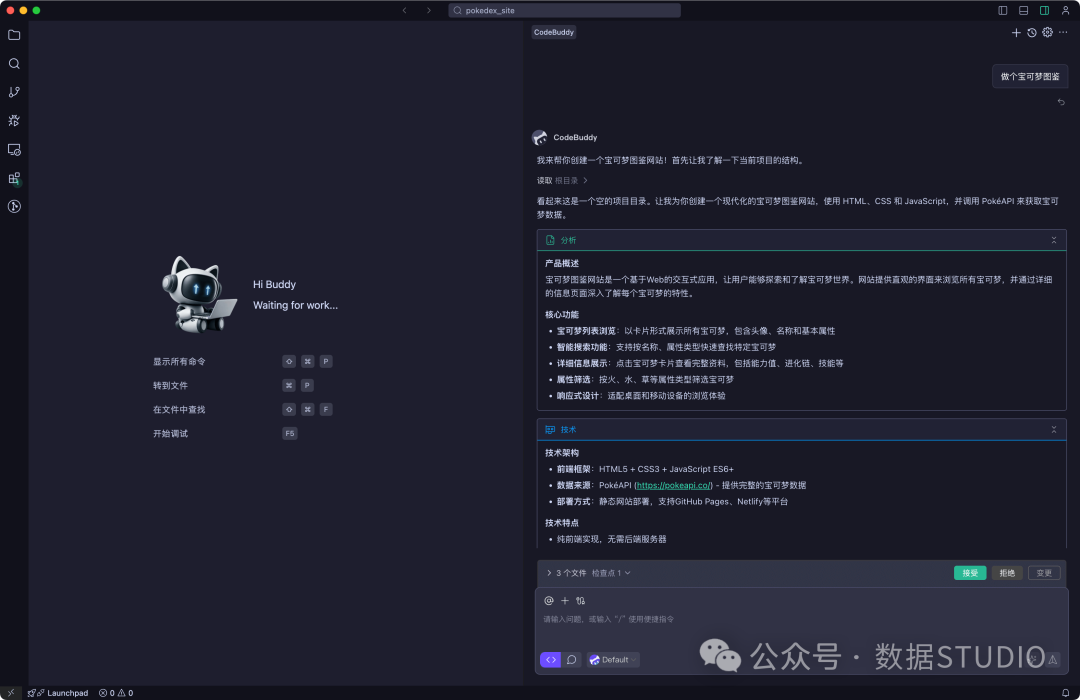Screen dimensions: 1080x700
Task: Select the CodeBuddy tab
Action: pyautogui.click(x=554, y=32)
